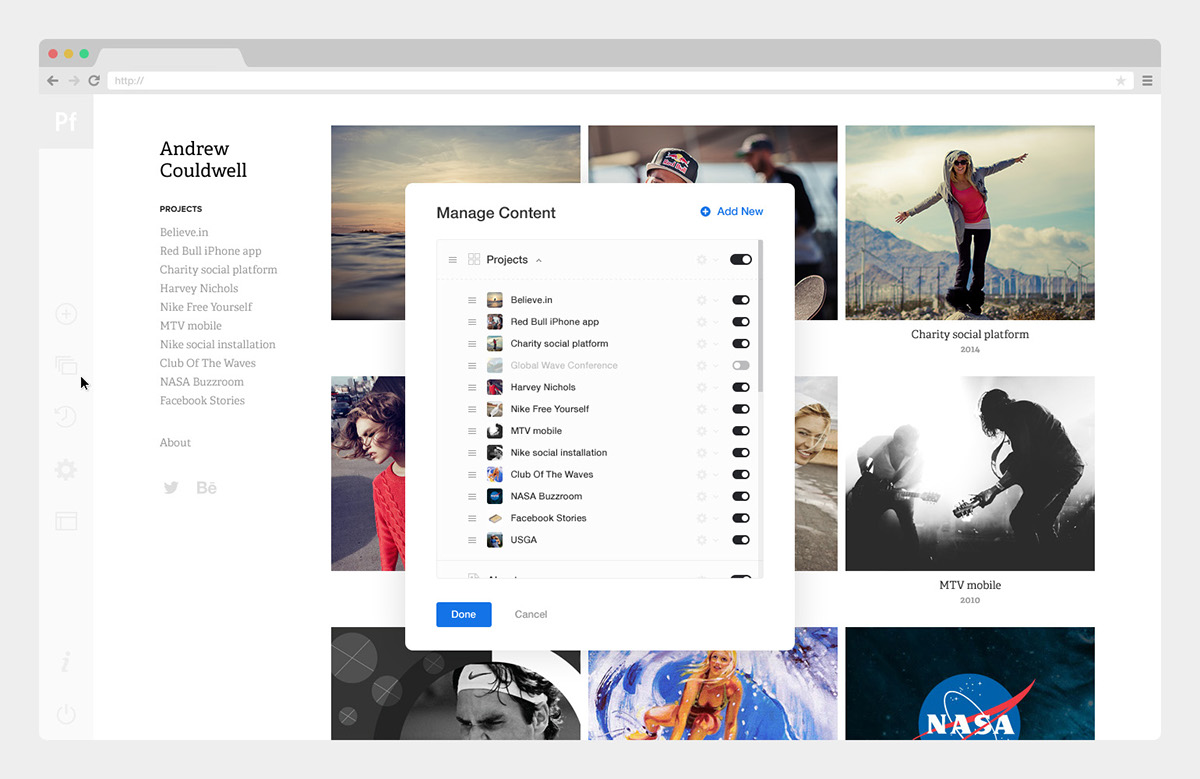Open Club Of The Waves in left navigation
Screen dimensions: 1200x779
(208, 363)
